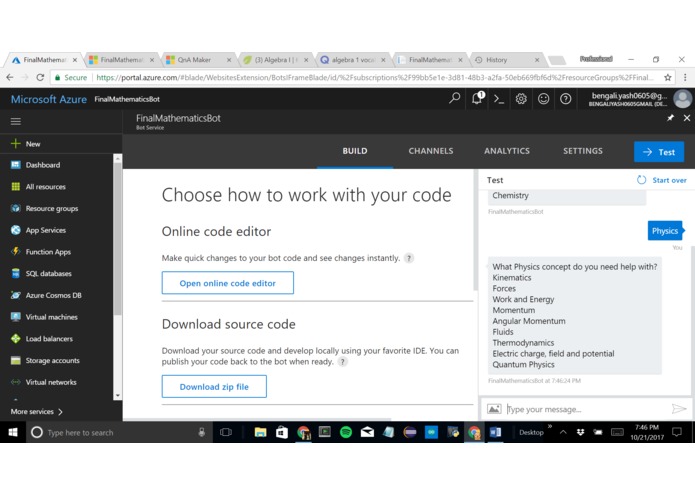Click the SQL databases icon
Screen dimensions: 695x494
[16, 273]
